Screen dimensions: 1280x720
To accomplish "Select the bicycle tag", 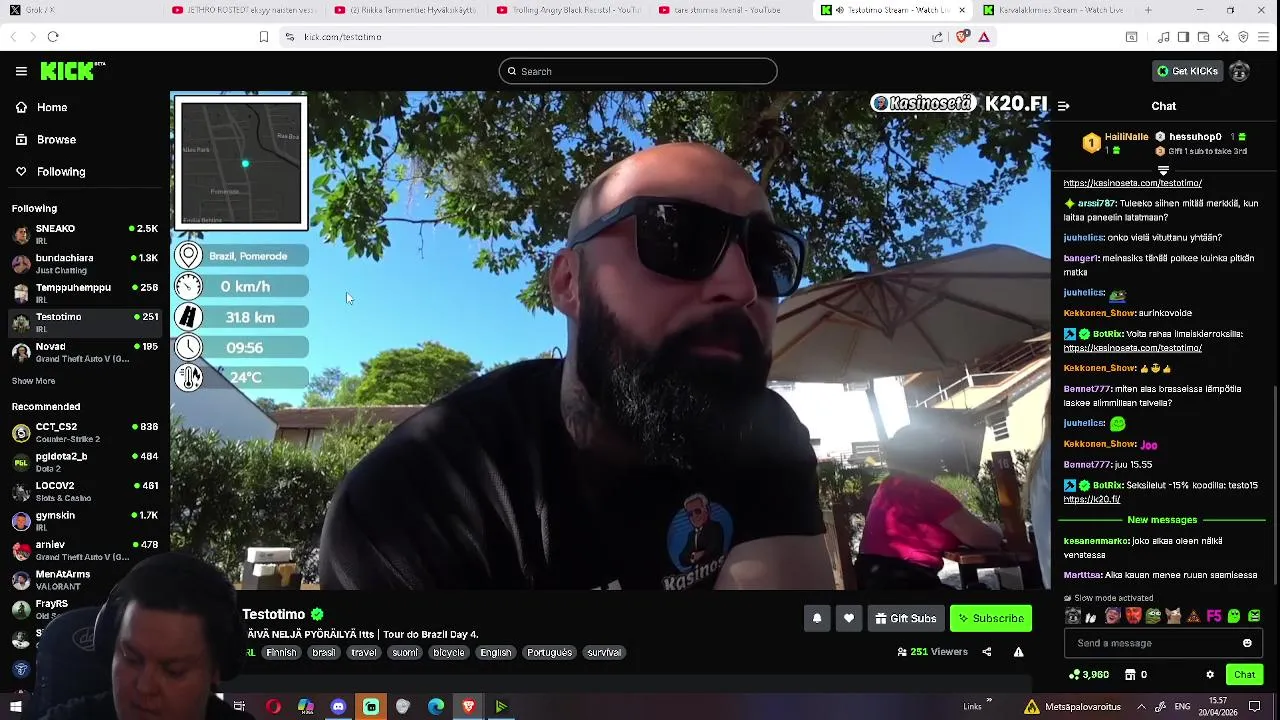I will point(449,652).
